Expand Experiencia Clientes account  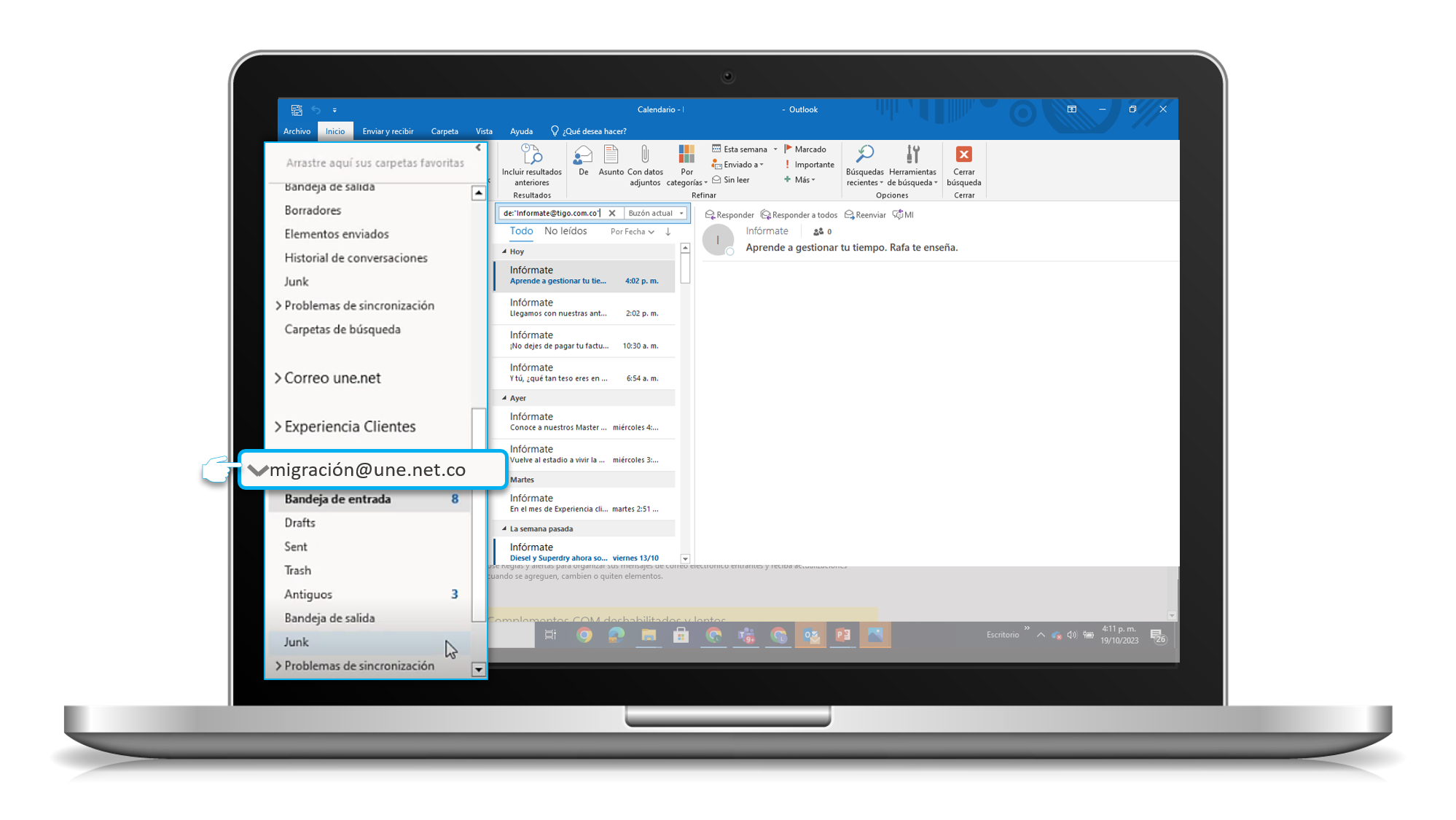[278, 427]
